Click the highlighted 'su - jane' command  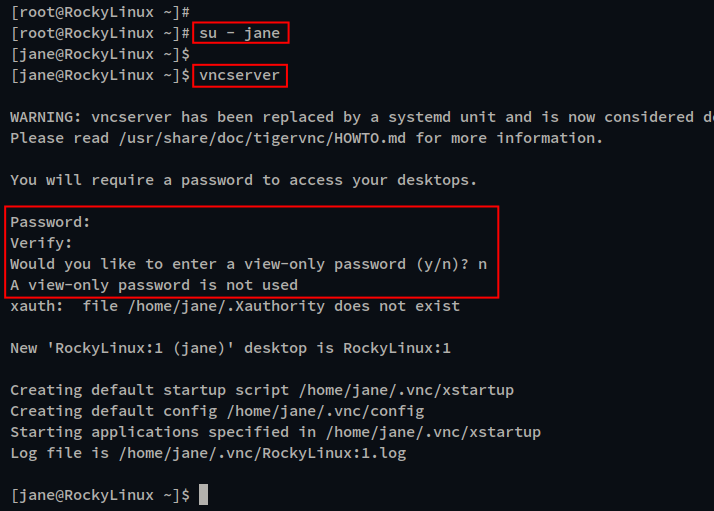[x=240, y=33]
